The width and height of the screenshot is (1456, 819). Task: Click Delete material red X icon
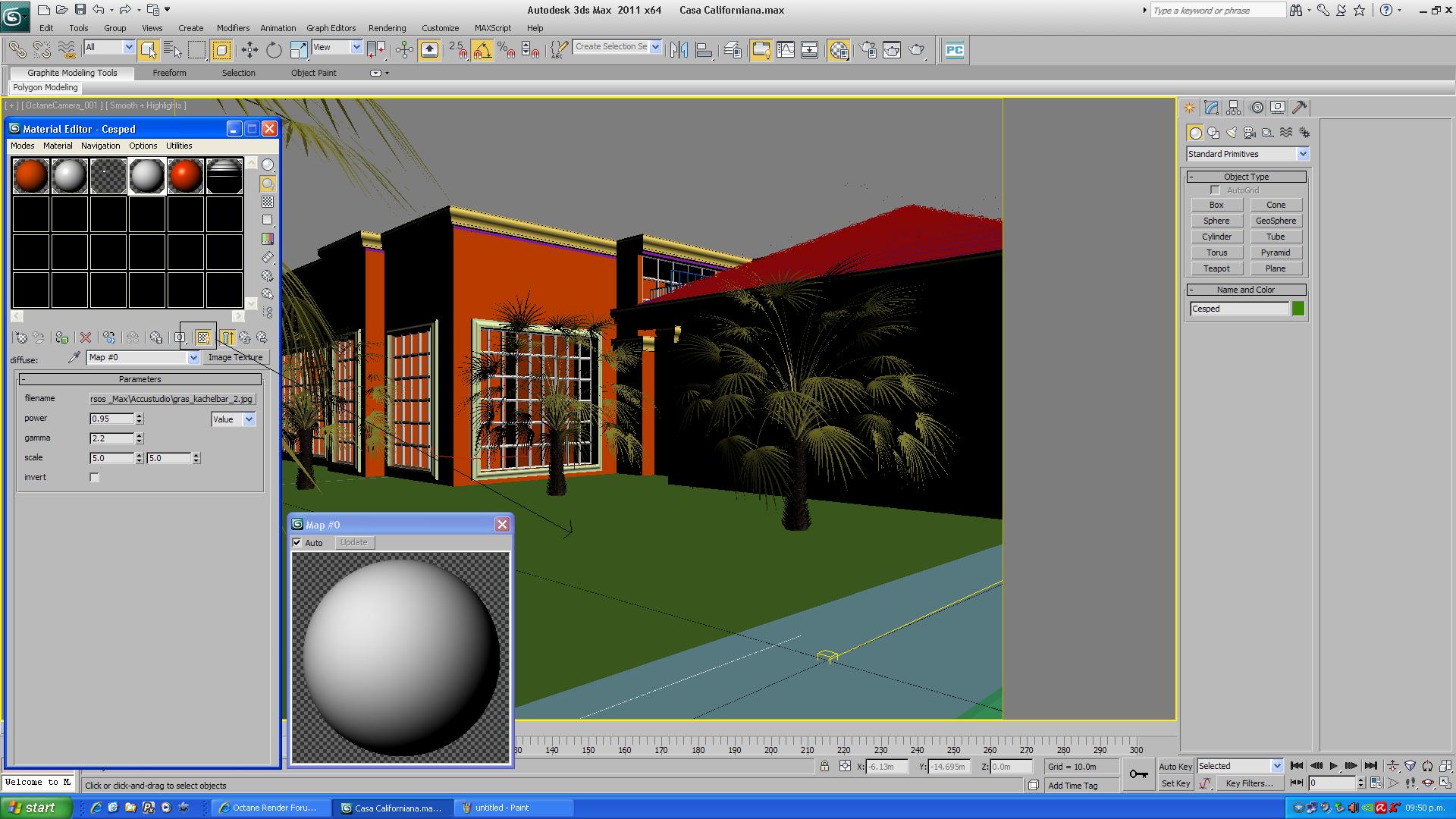(86, 337)
